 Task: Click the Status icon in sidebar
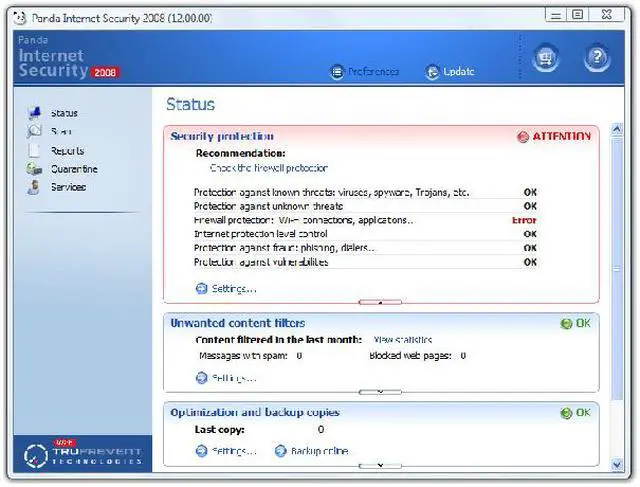[35, 113]
